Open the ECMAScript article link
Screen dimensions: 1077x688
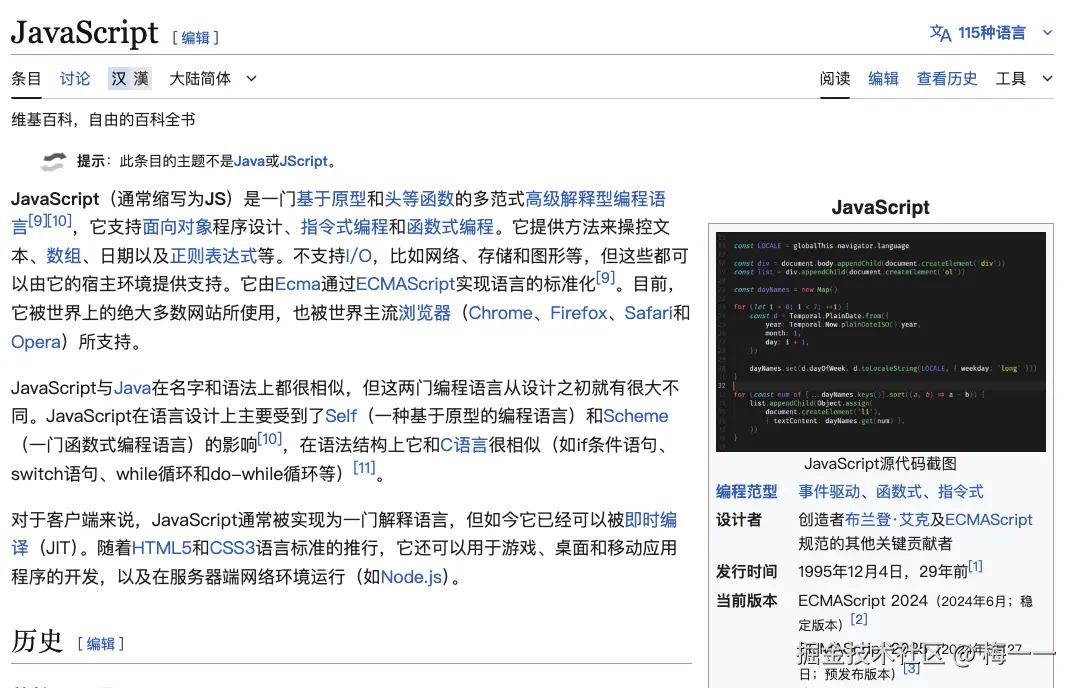click(x=404, y=284)
